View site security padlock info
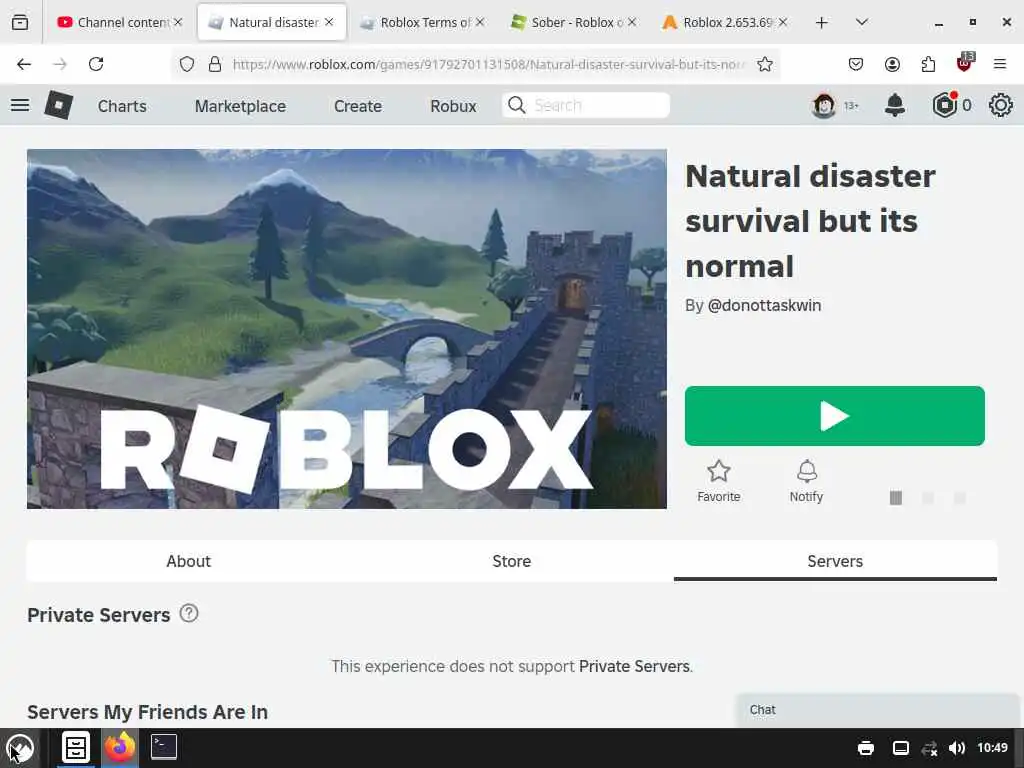Viewport: 1024px width, 768px height. [x=215, y=64]
